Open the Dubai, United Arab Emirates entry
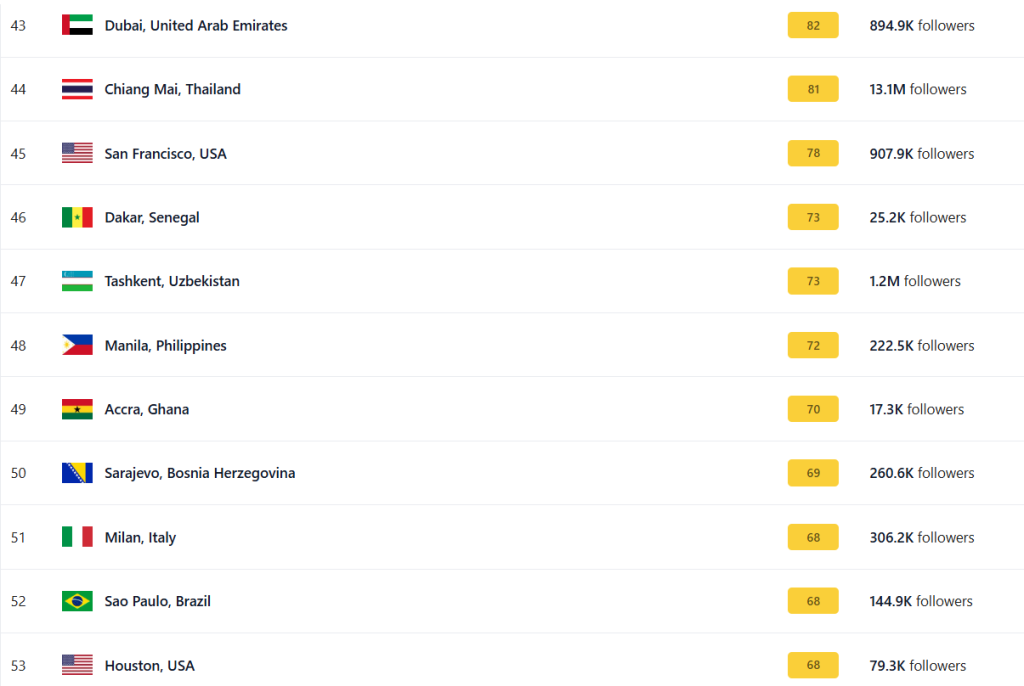 coord(196,26)
